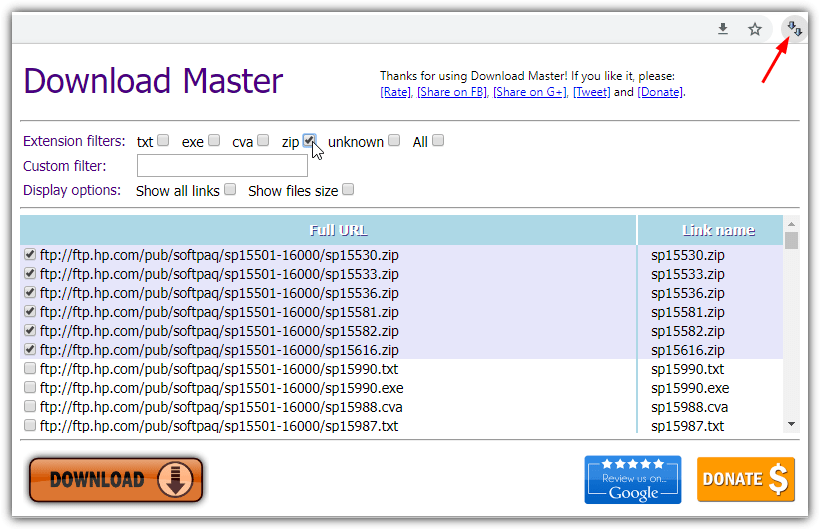Click the list scrollbar down arrow
The image size is (820, 529).
point(791,424)
